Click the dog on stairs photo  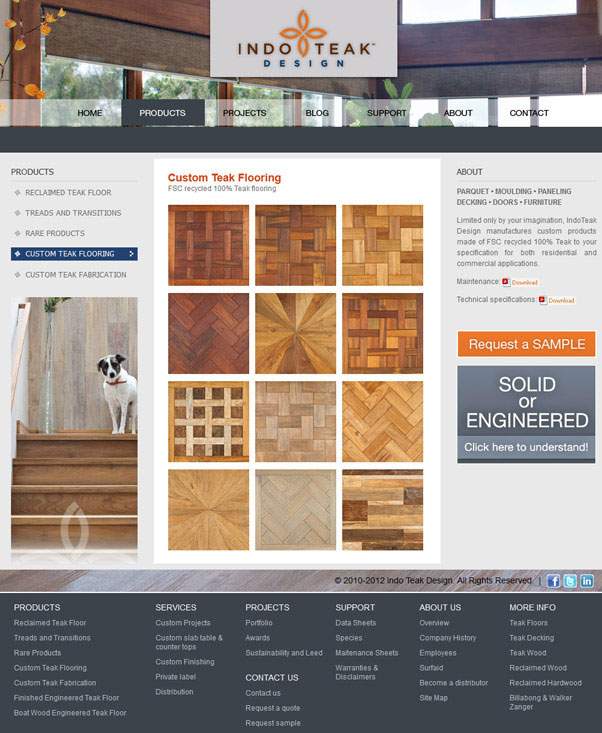pyautogui.click(x=74, y=430)
